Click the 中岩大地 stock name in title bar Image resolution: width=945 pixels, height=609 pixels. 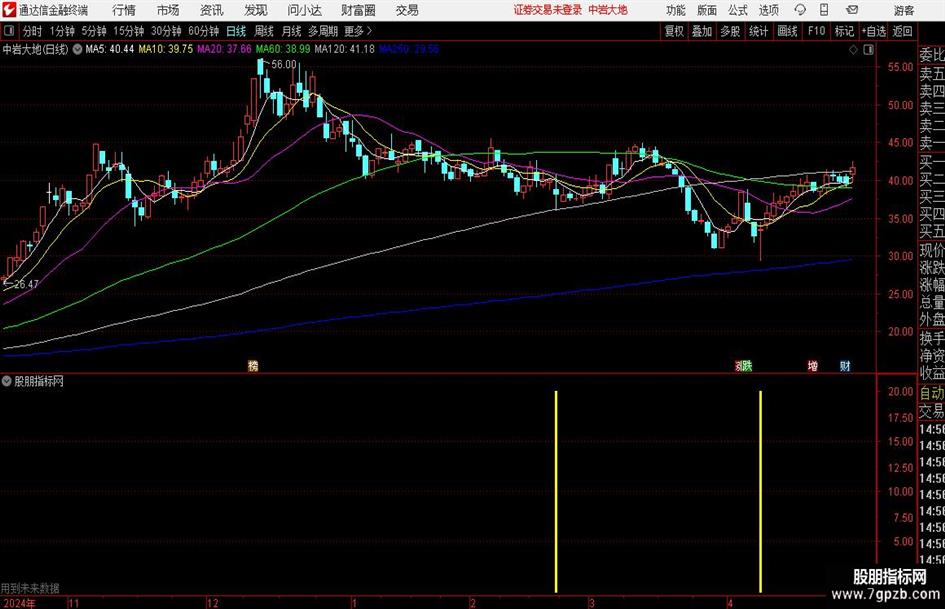pyautogui.click(x=608, y=10)
